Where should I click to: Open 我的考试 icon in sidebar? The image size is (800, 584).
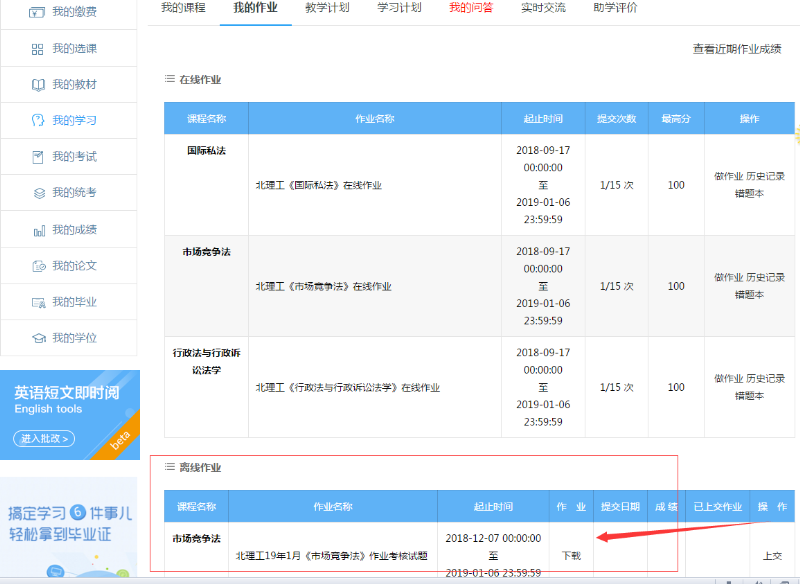point(38,157)
